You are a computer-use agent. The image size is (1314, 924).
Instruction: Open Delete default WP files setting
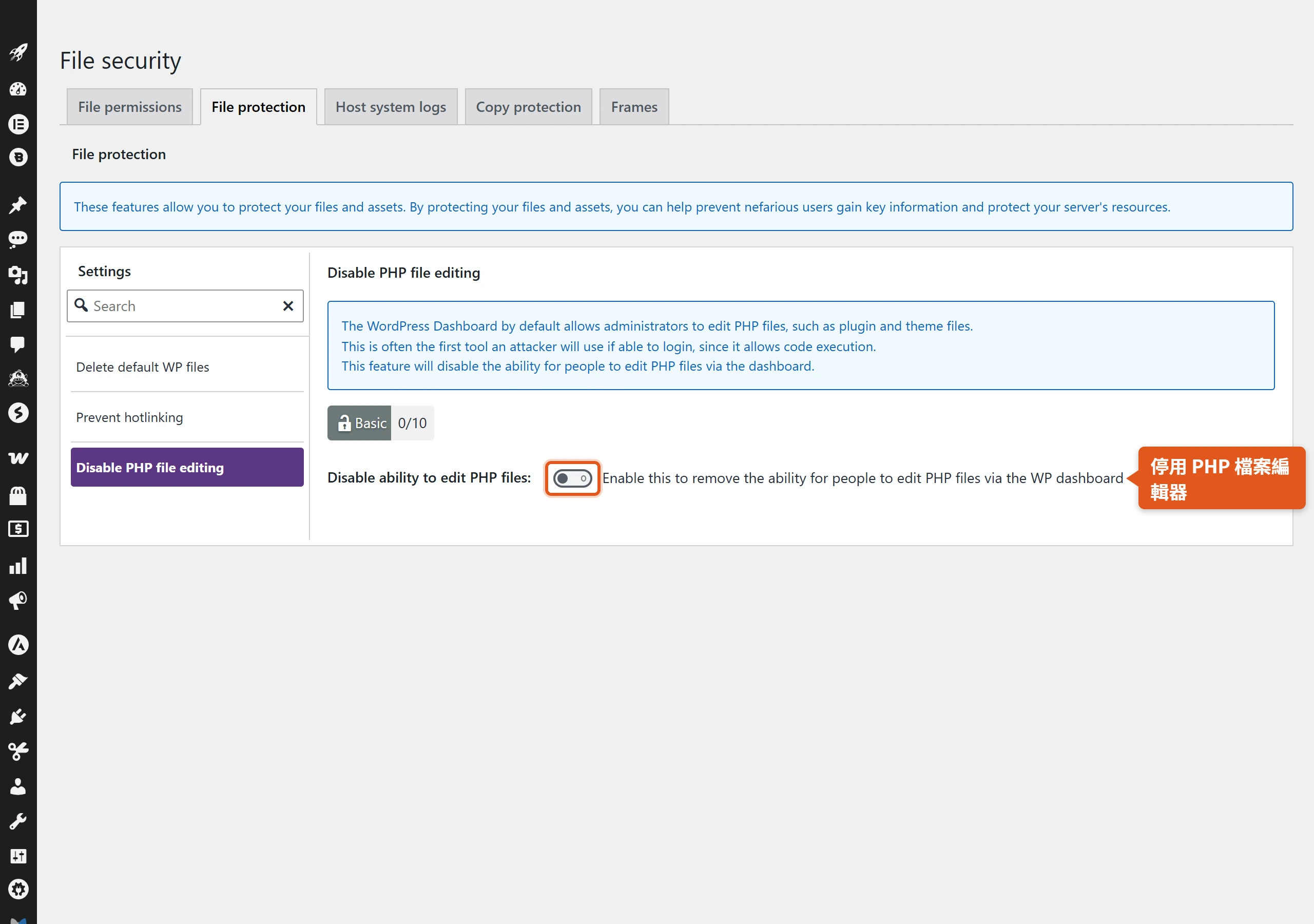tap(187, 367)
